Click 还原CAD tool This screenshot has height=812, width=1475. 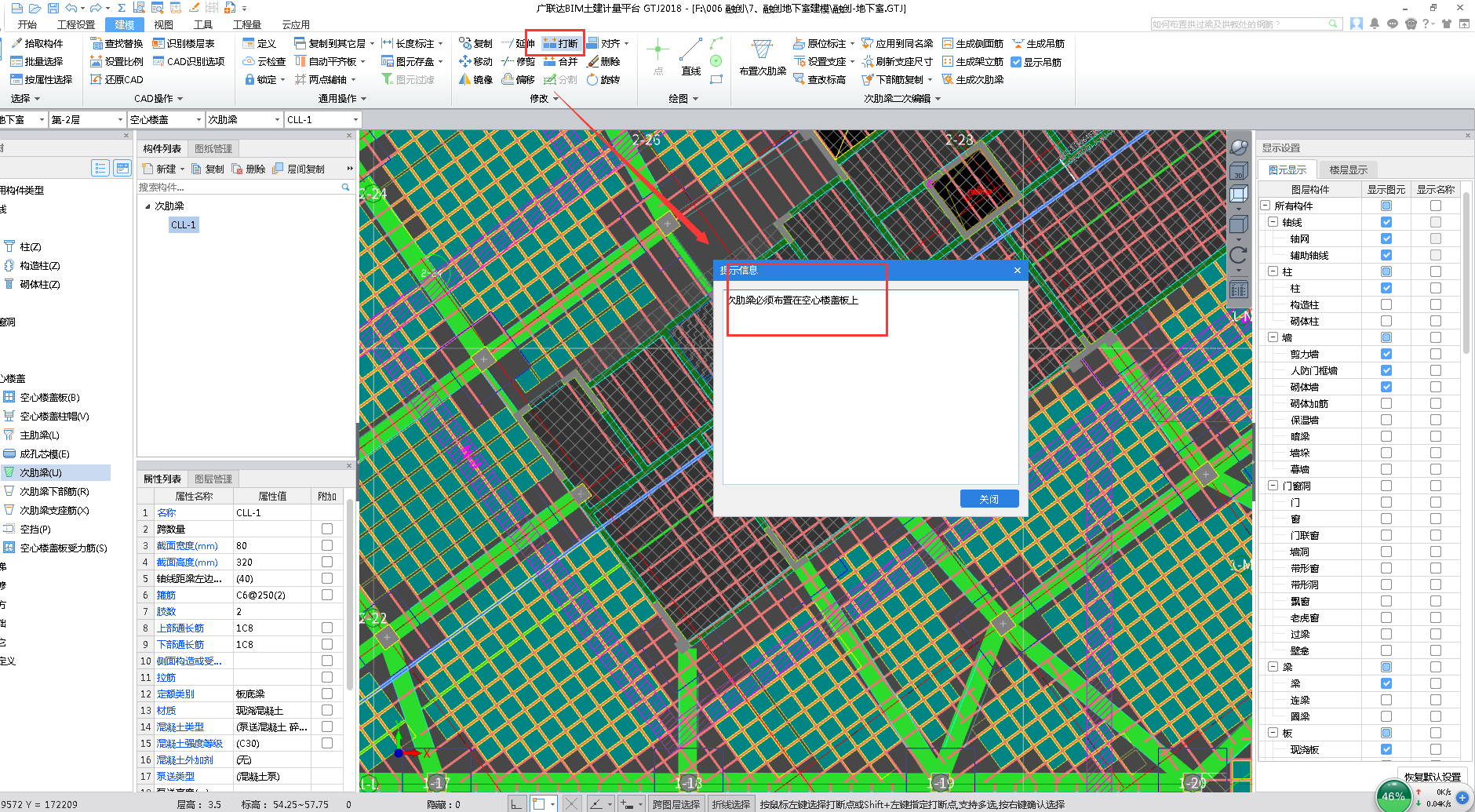click(117, 79)
